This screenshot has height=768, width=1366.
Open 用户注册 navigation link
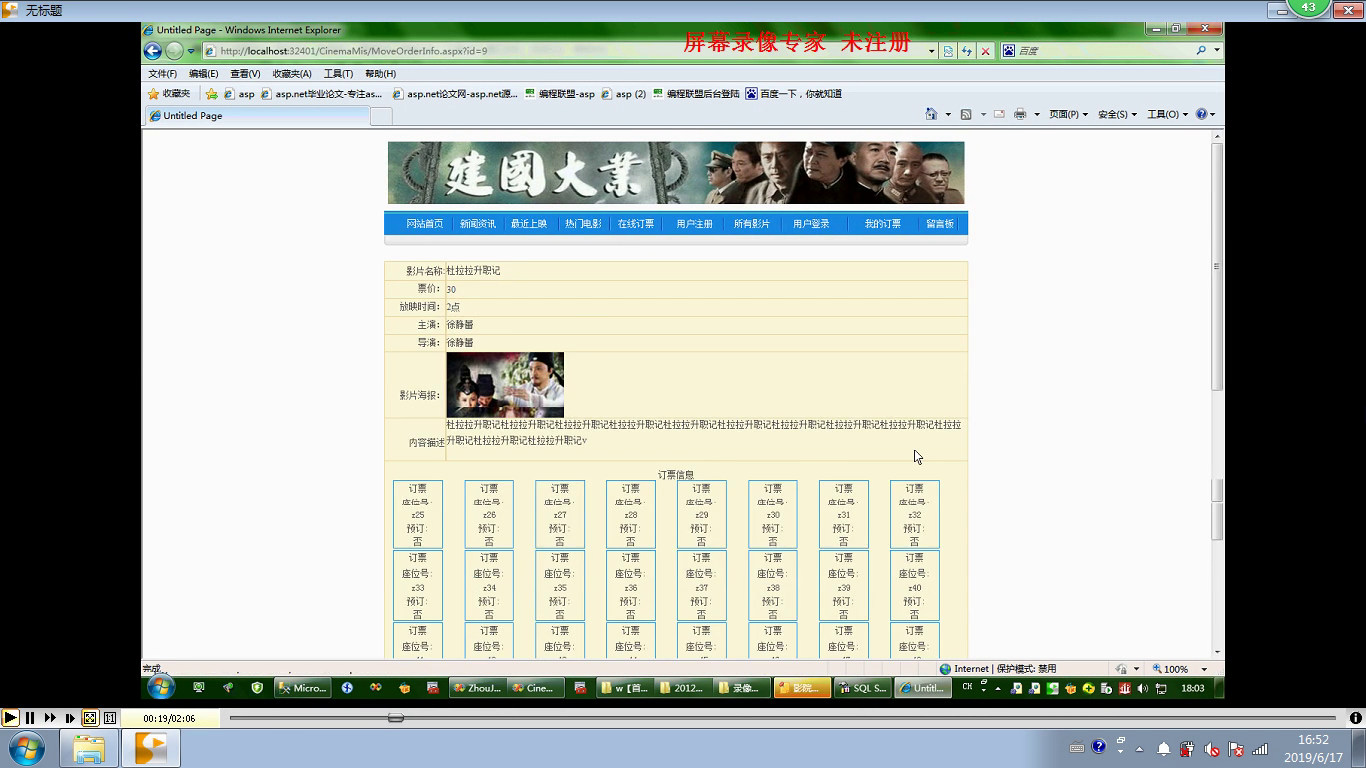click(695, 224)
